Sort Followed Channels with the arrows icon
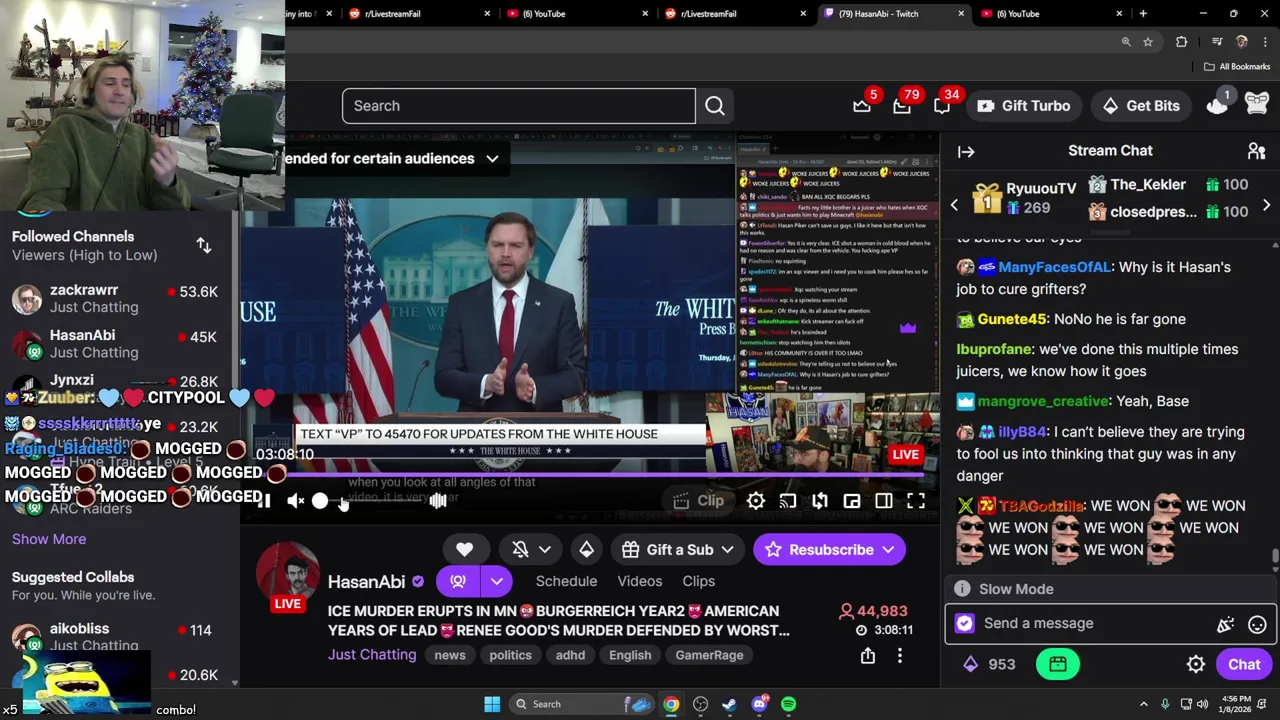This screenshot has height=720, width=1280. pos(204,245)
